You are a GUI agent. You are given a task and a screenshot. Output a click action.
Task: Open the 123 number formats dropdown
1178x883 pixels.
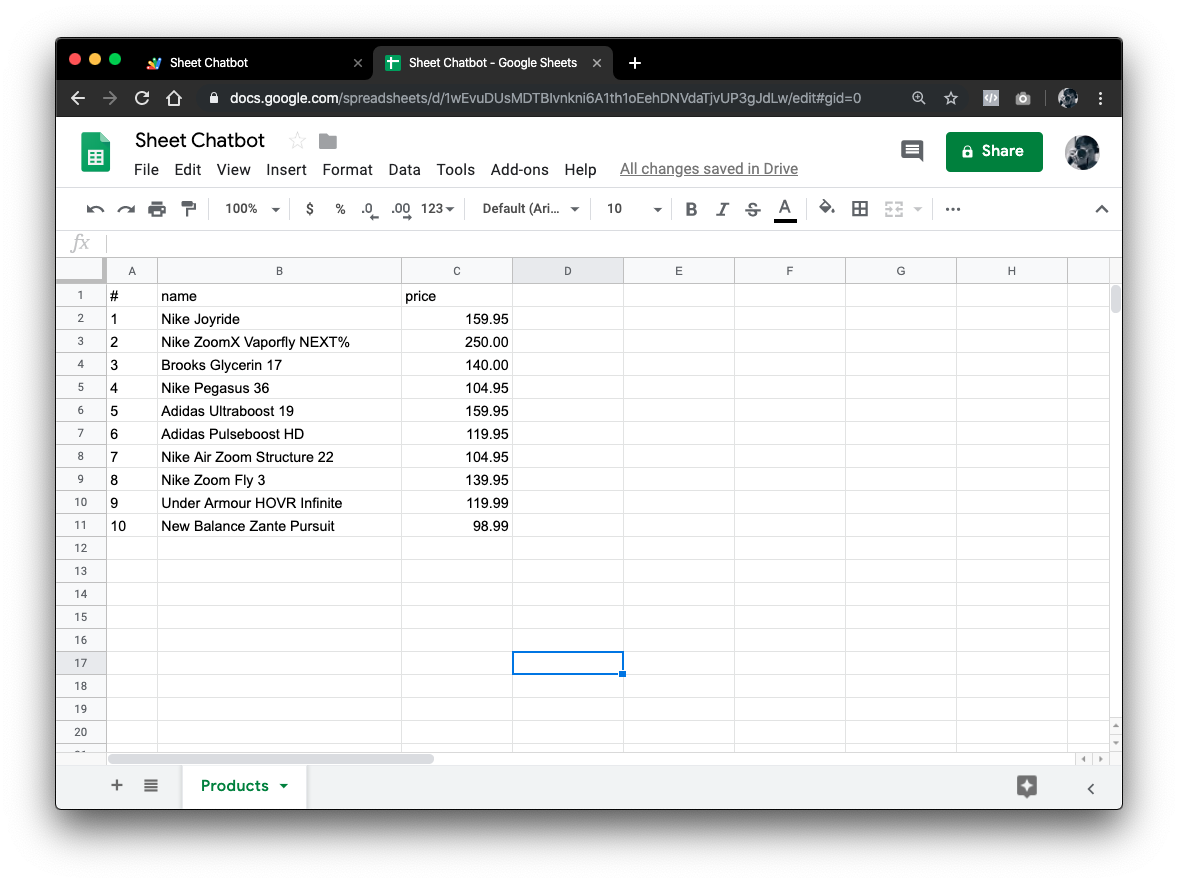438,209
